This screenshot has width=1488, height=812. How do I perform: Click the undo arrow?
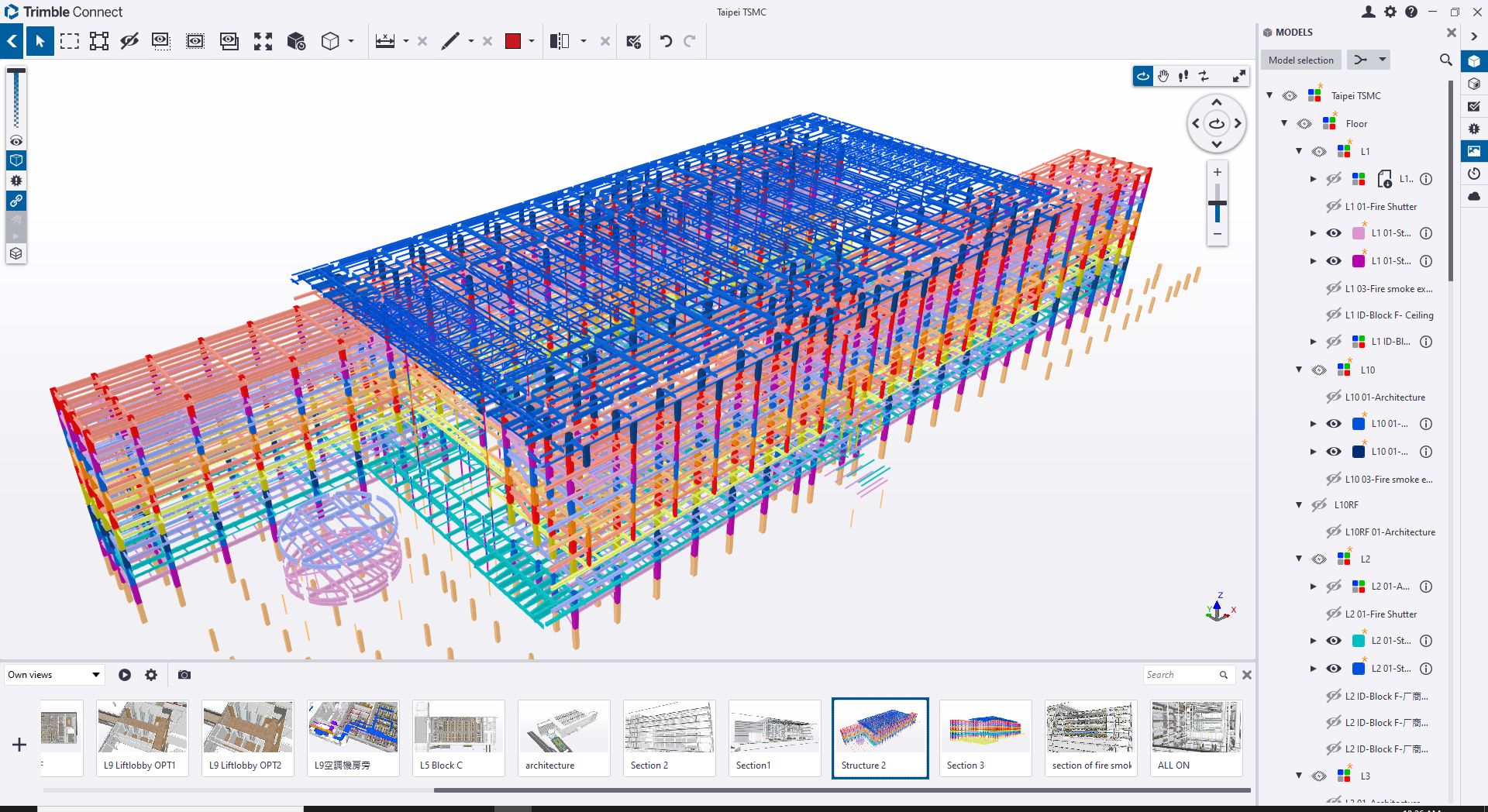coord(666,41)
